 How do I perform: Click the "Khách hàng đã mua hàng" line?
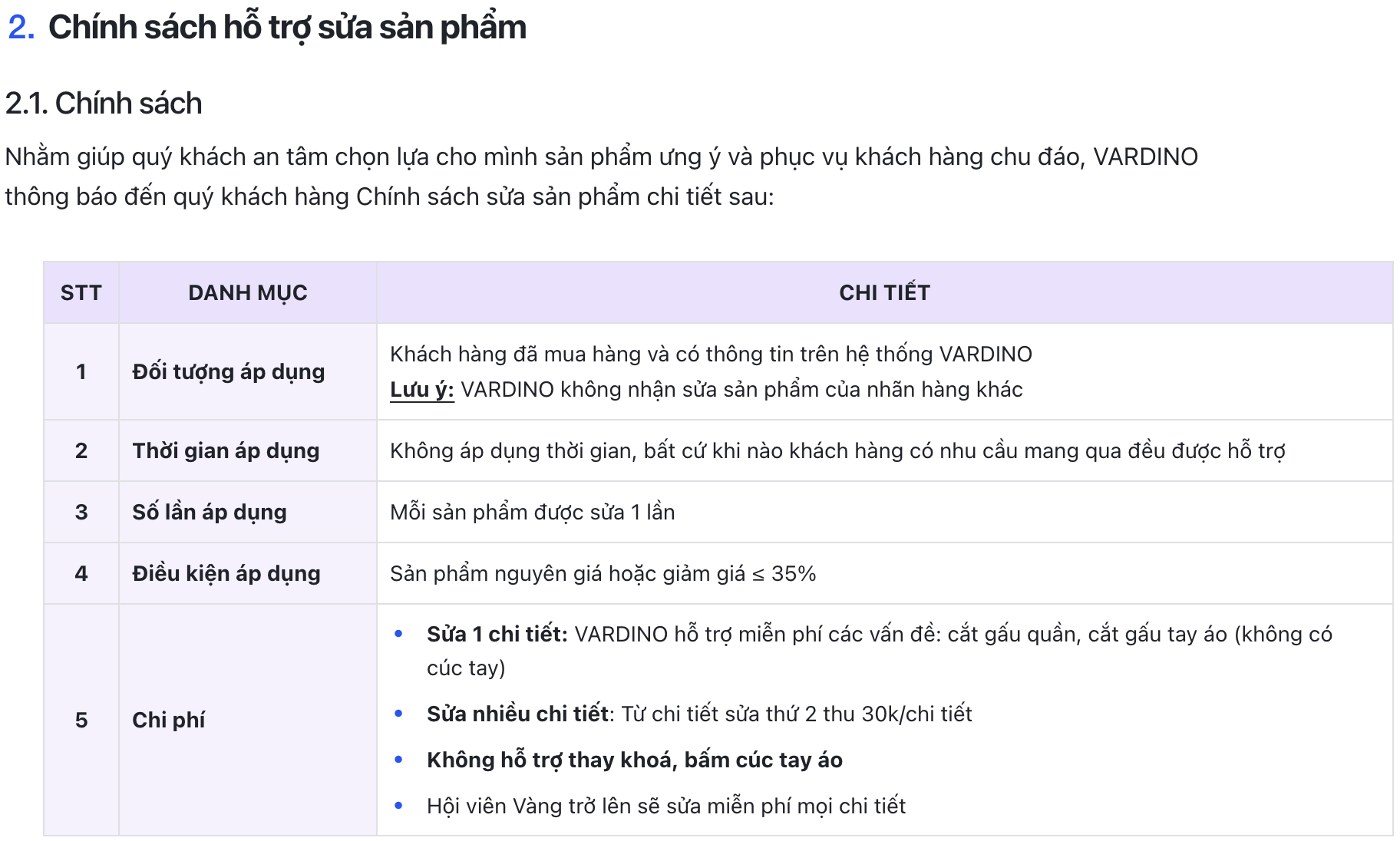(x=710, y=355)
